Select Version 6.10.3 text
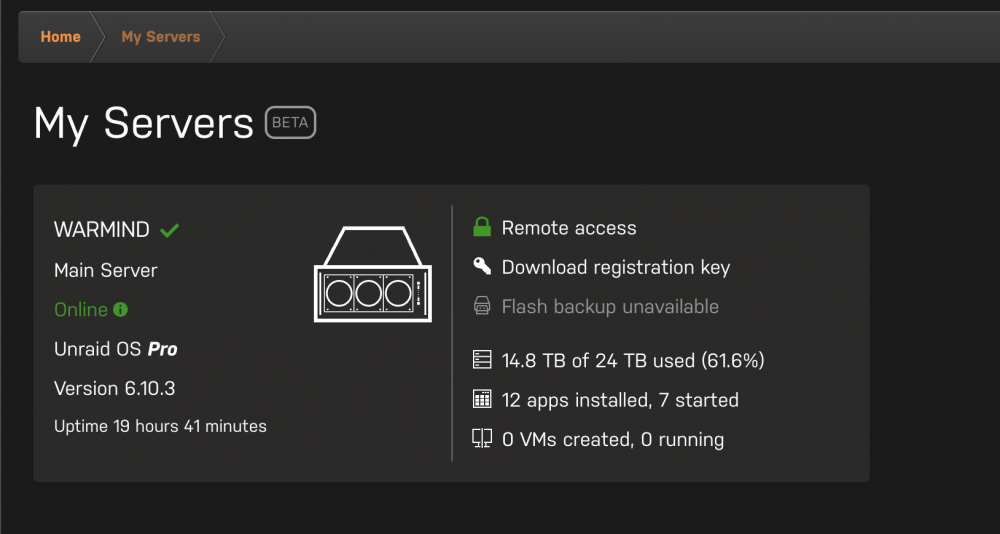1000x534 pixels. [115, 389]
